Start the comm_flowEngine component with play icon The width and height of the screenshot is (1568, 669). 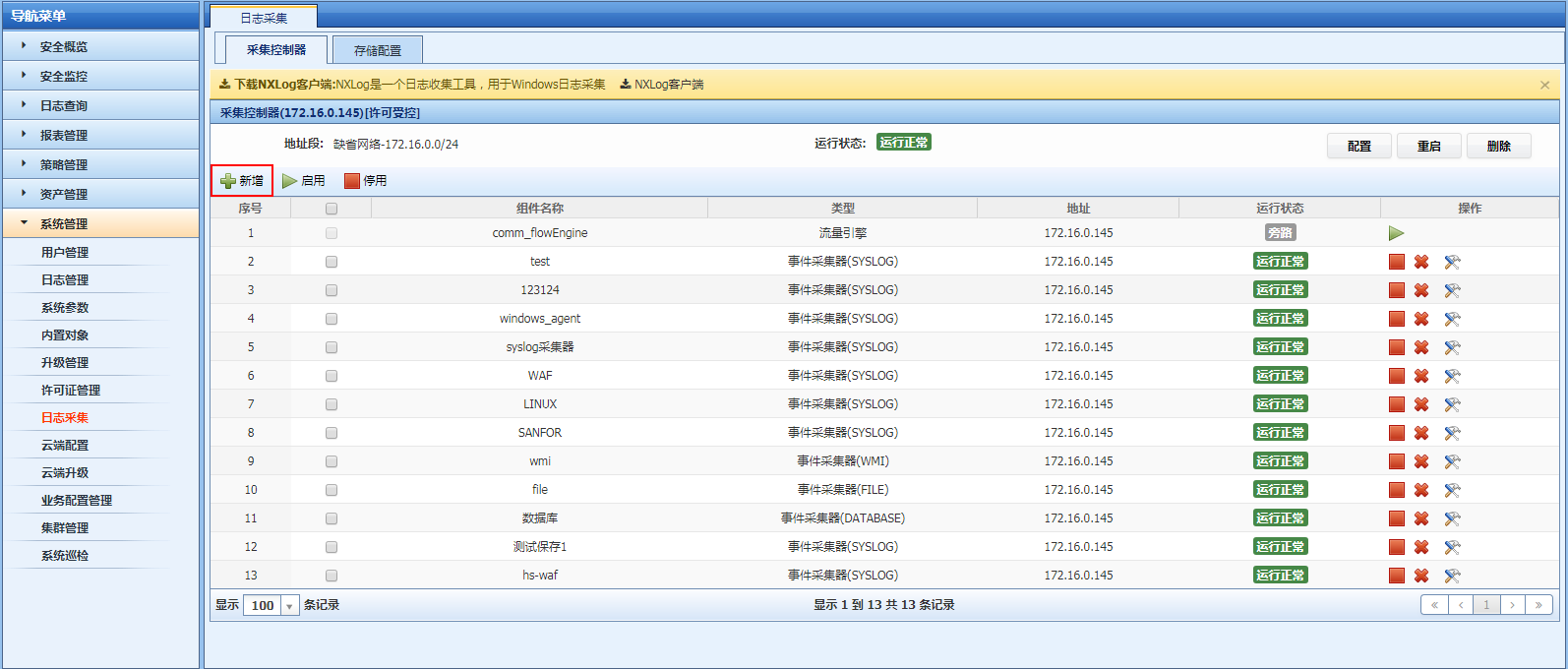1396,233
